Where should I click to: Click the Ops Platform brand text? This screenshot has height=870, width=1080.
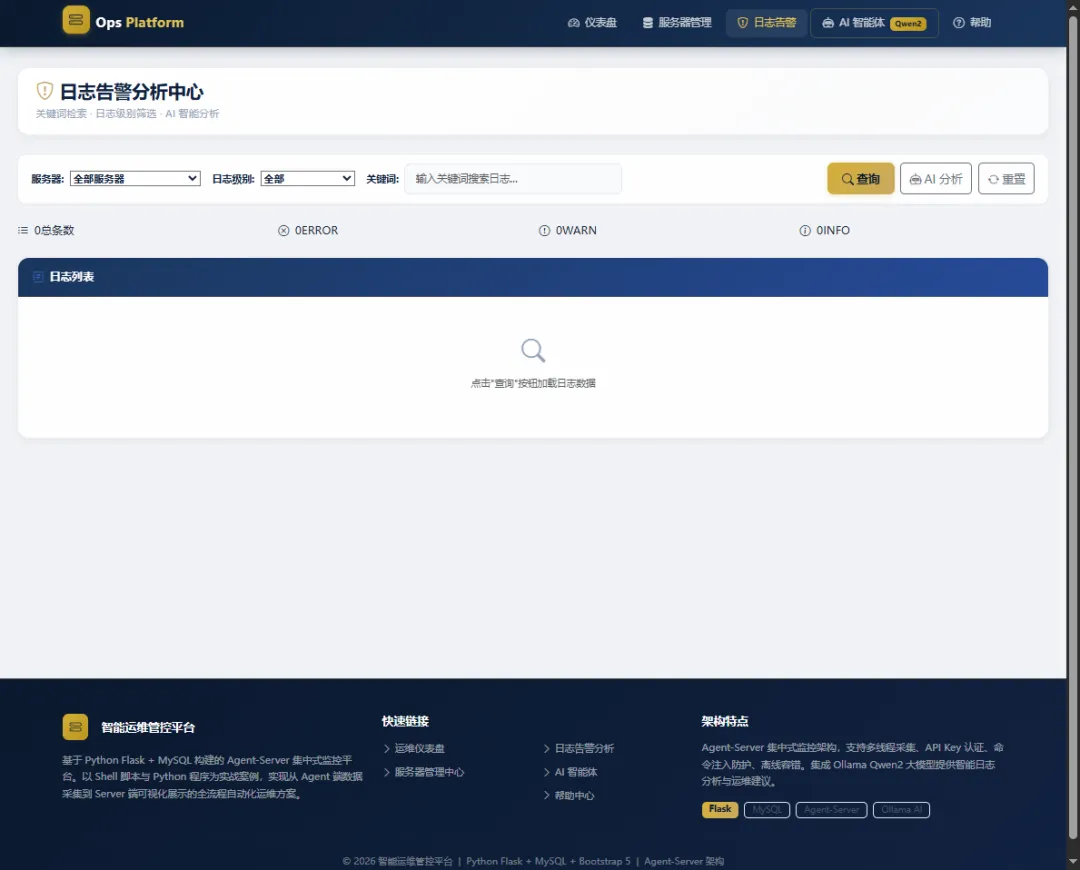tap(140, 22)
